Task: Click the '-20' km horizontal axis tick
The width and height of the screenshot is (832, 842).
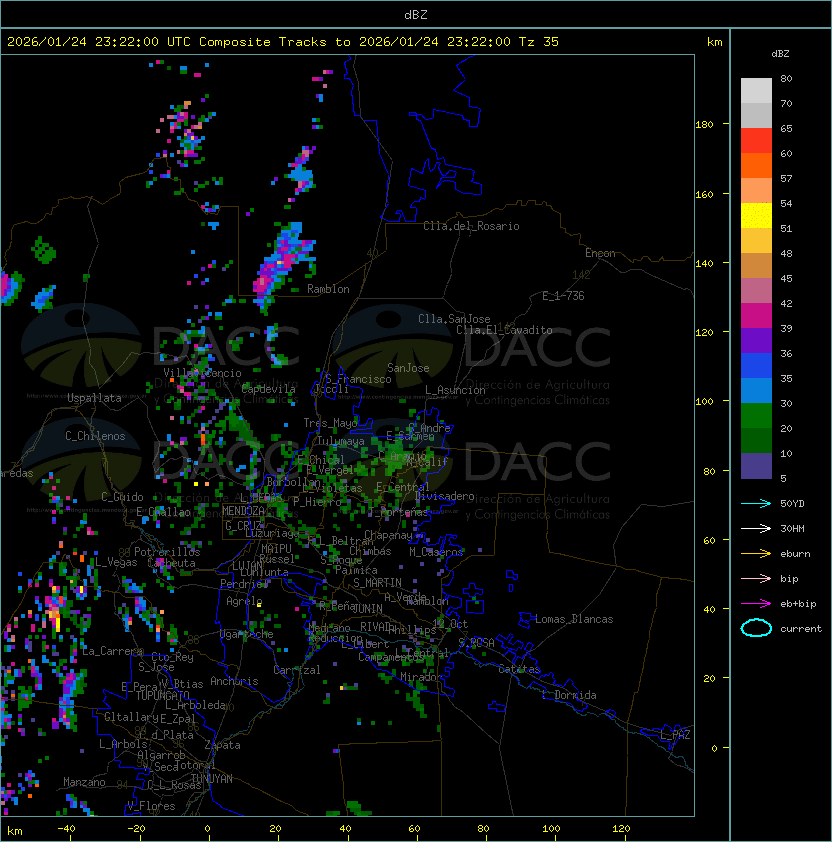Action: [136, 829]
